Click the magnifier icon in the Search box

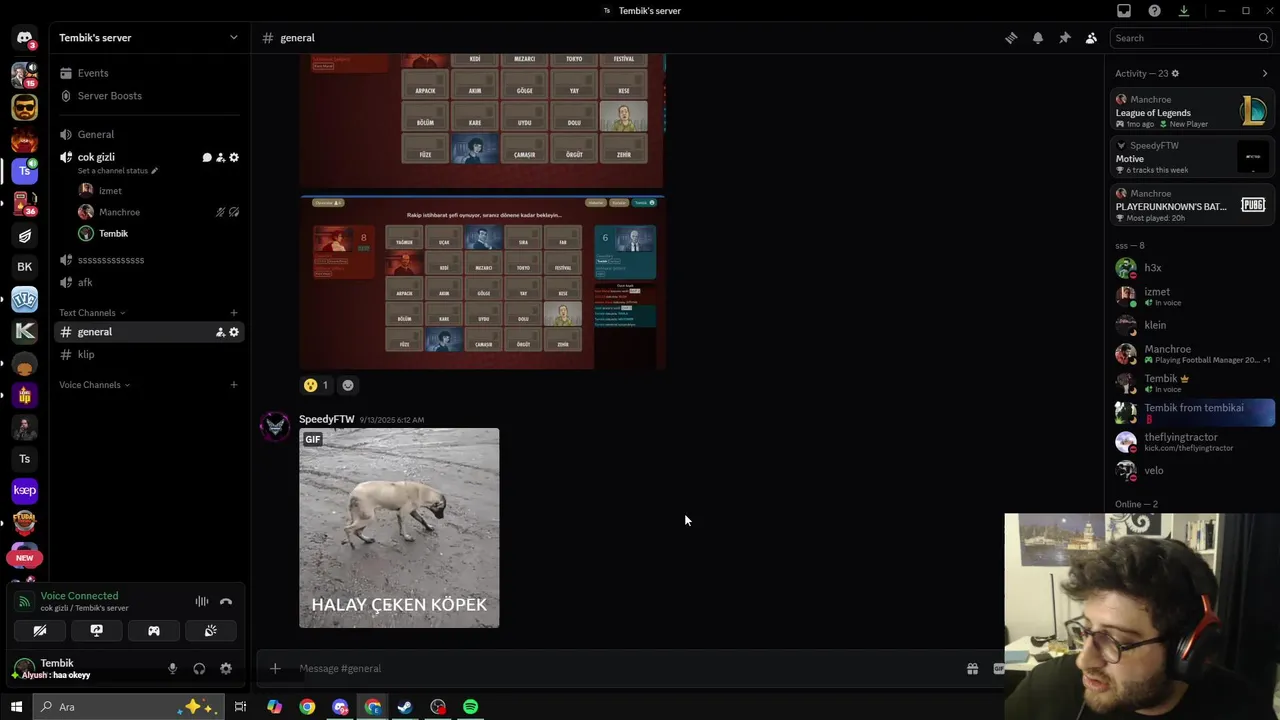click(1263, 38)
